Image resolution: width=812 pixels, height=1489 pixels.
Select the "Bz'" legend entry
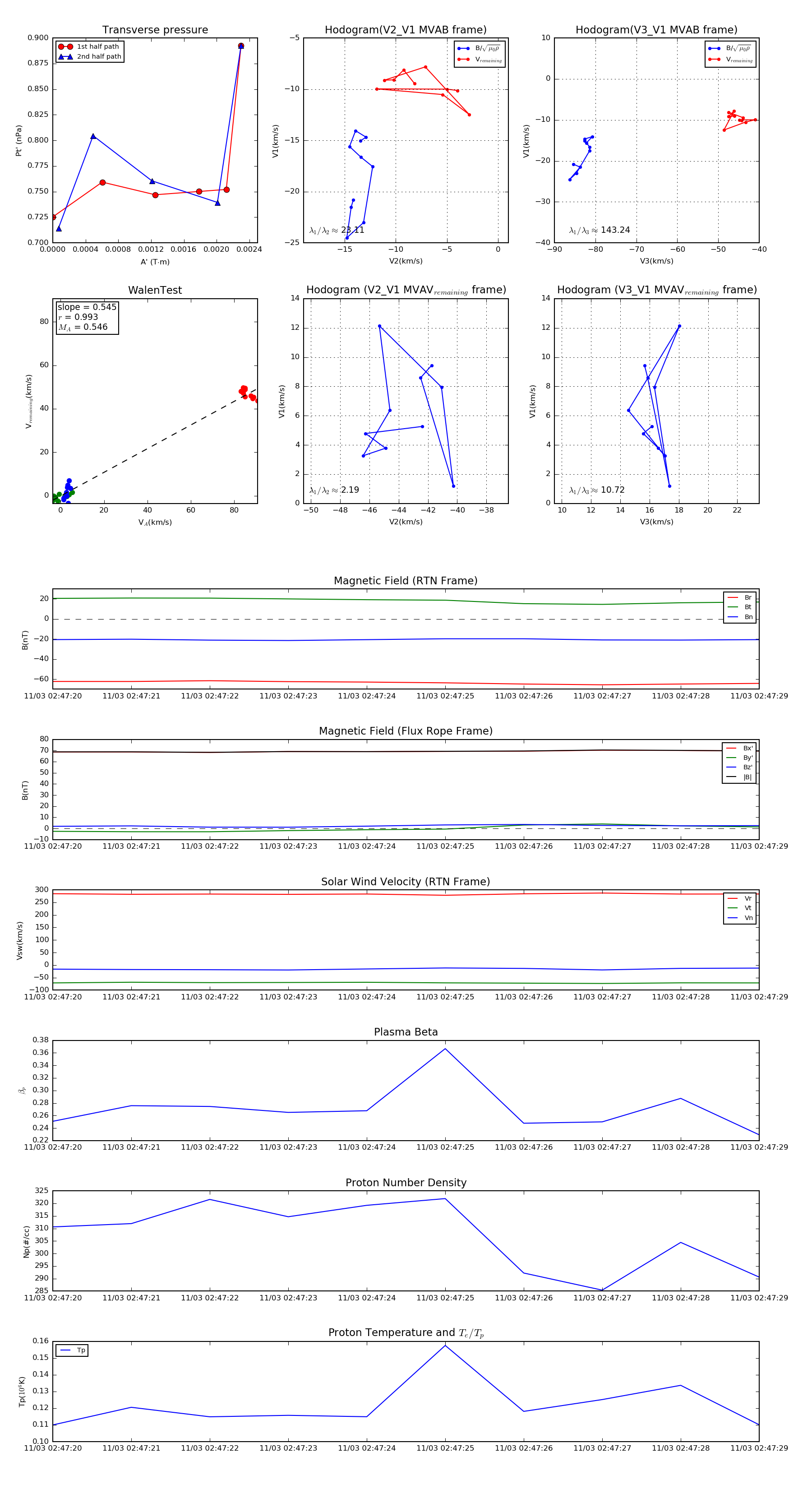pos(739,767)
